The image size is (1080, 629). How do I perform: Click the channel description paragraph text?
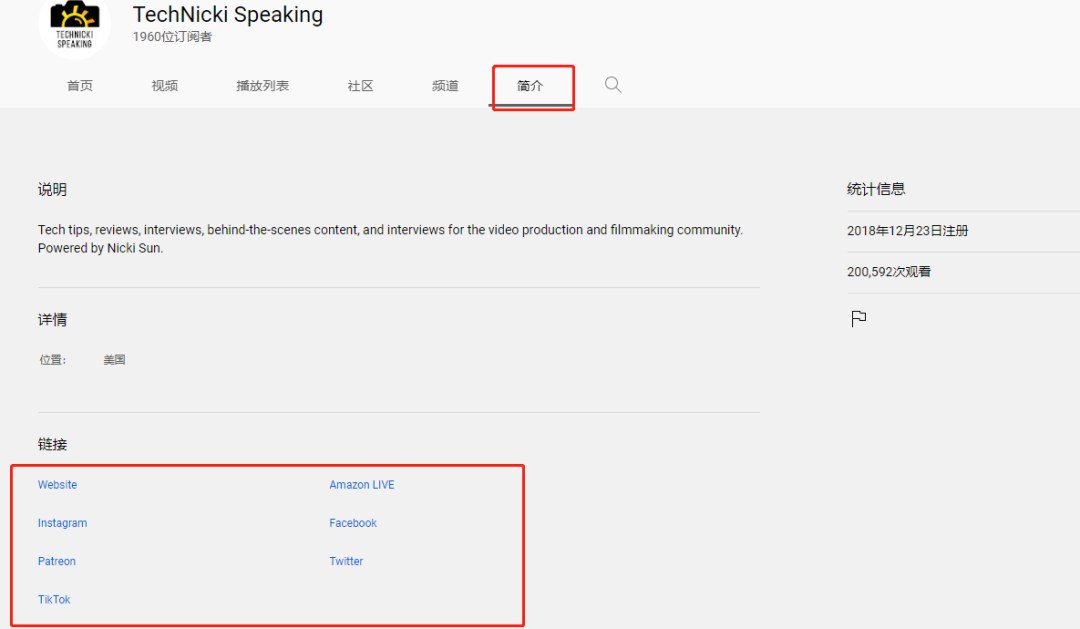[390, 239]
